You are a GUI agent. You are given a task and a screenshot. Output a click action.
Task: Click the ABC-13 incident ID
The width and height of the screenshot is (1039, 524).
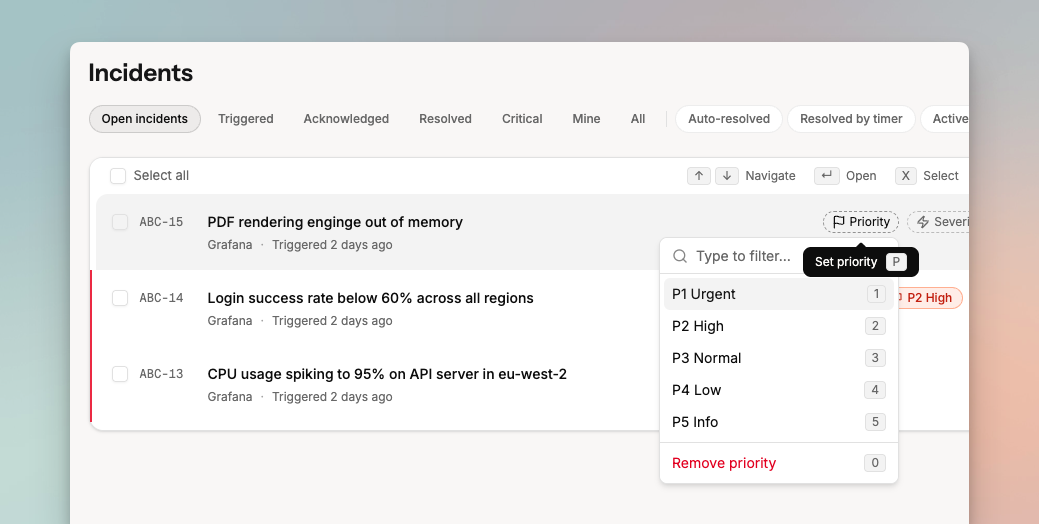coord(161,374)
